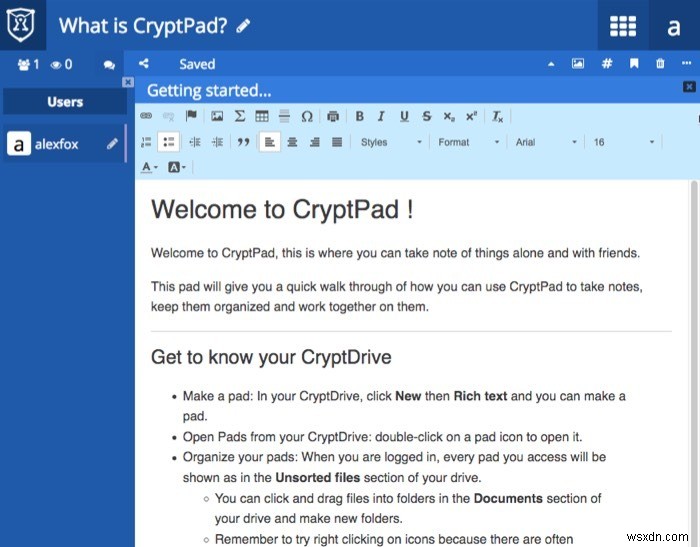The width and height of the screenshot is (700, 547).
Task: Insert an anchor flag
Action: 191,116
